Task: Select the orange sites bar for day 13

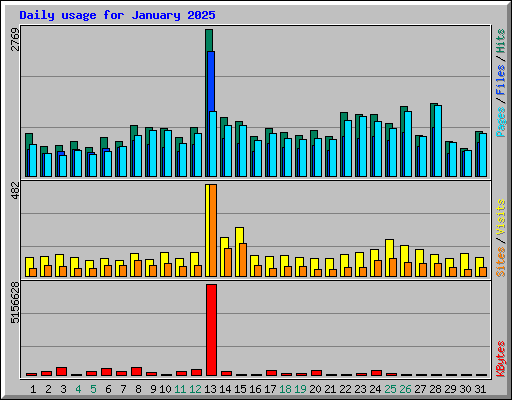Action: pyautogui.click(x=213, y=230)
